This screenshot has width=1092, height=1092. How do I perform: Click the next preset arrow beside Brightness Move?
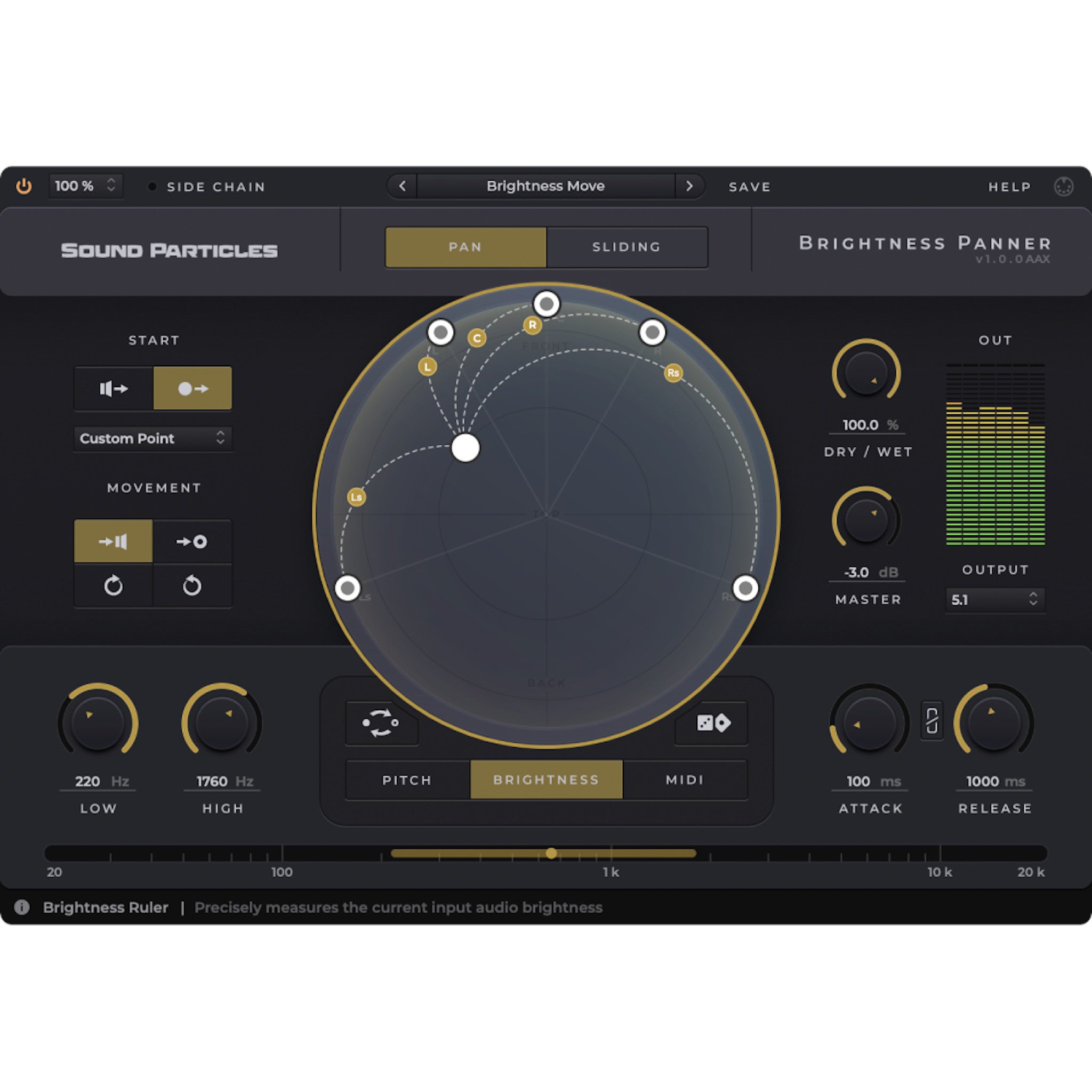point(690,186)
